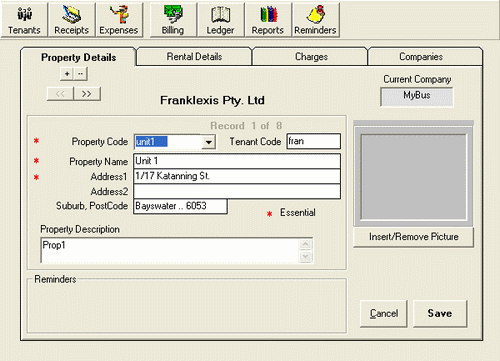The width and height of the screenshot is (500, 361).
Task: Add a new property record with plus button
Action: pyautogui.click(x=67, y=74)
